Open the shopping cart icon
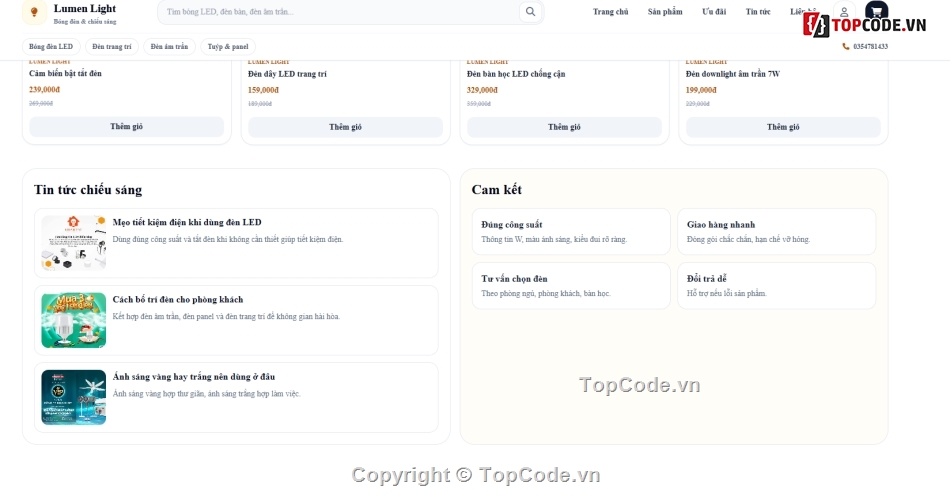This screenshot has width=950, height=500. click(x=876, y=11)
